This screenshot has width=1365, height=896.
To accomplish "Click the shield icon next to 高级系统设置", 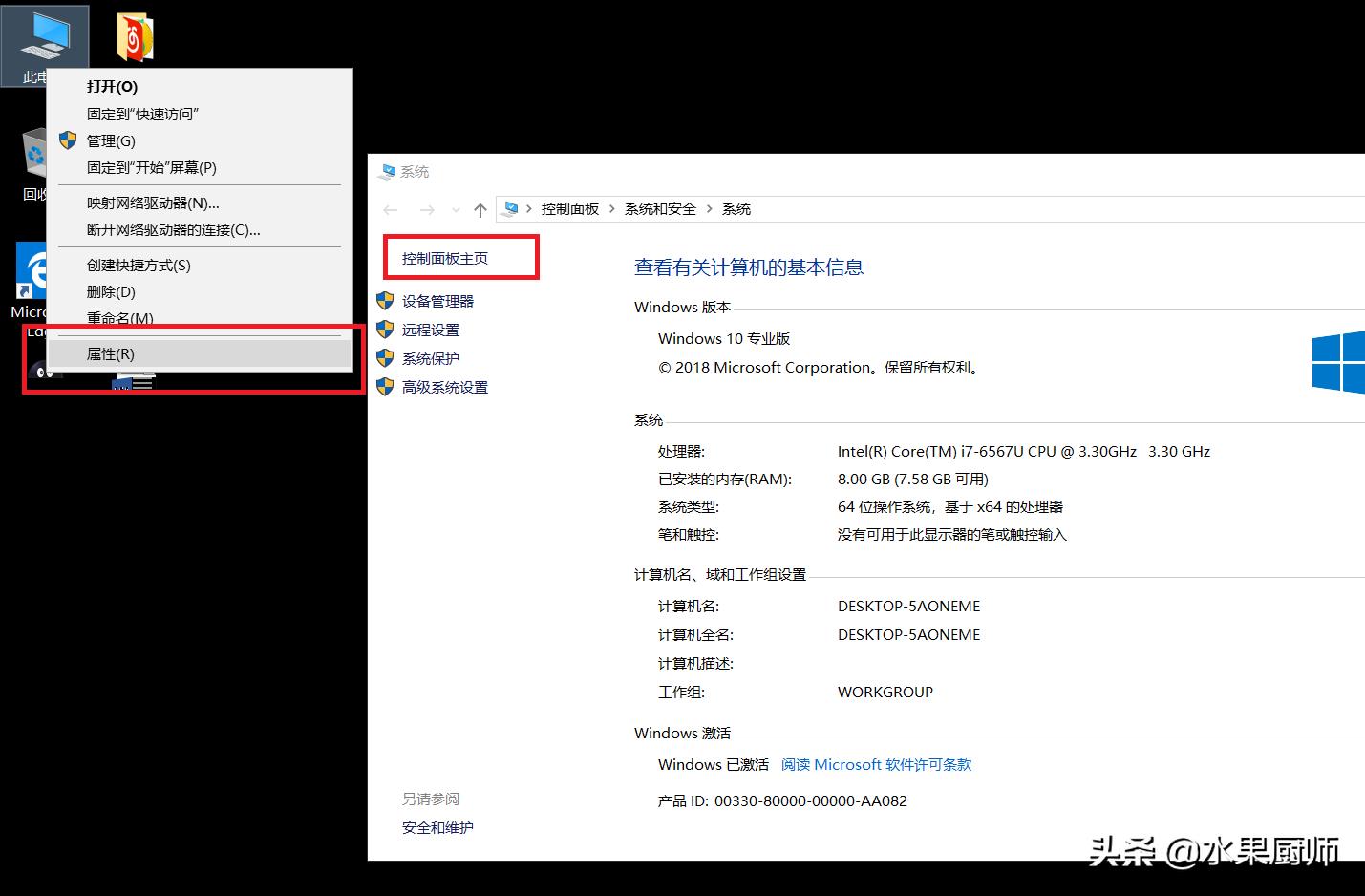I will pyautogui.click(x=386, y=387).
